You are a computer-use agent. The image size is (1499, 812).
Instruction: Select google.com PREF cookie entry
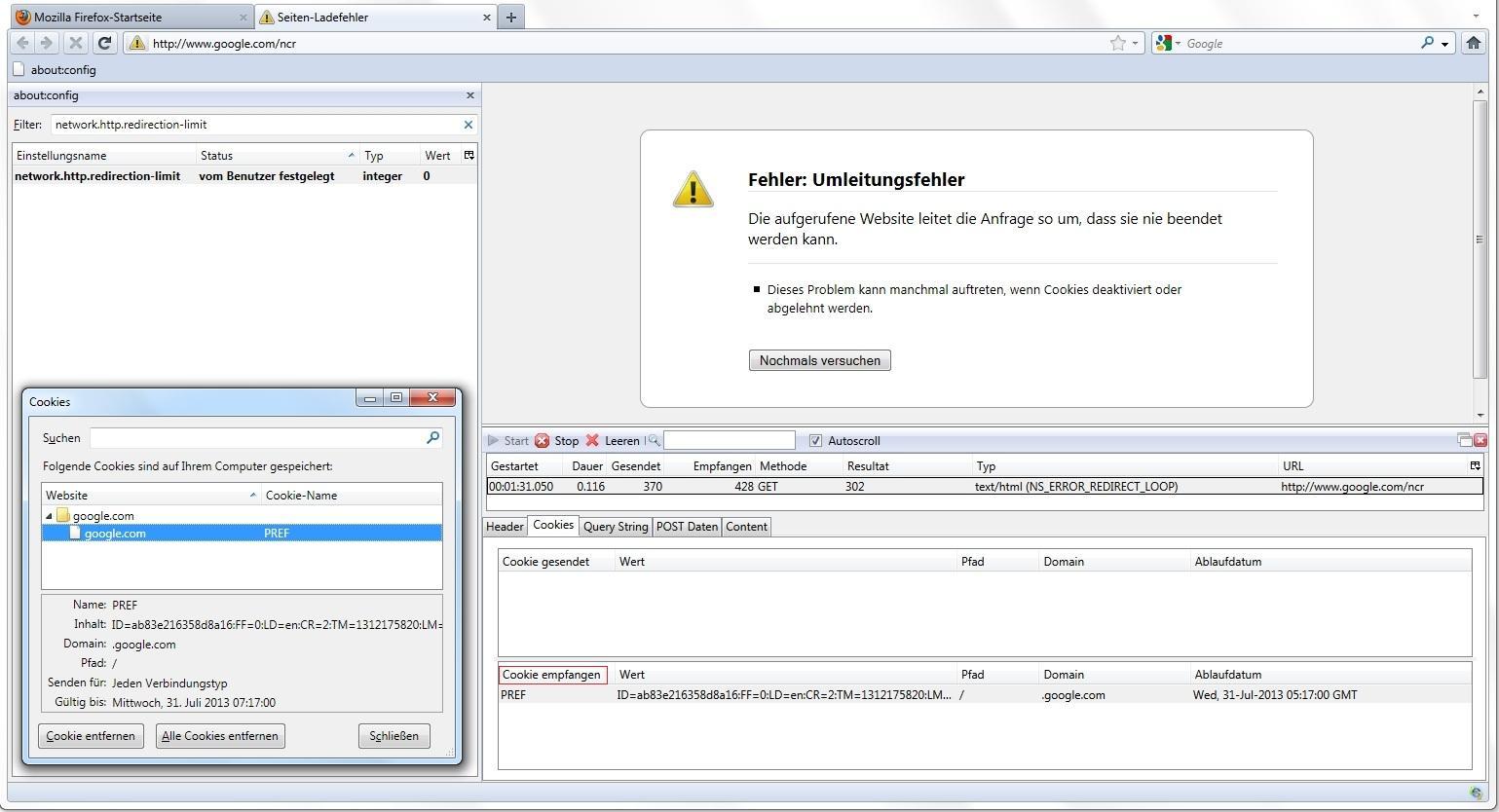tap(242, 534)
